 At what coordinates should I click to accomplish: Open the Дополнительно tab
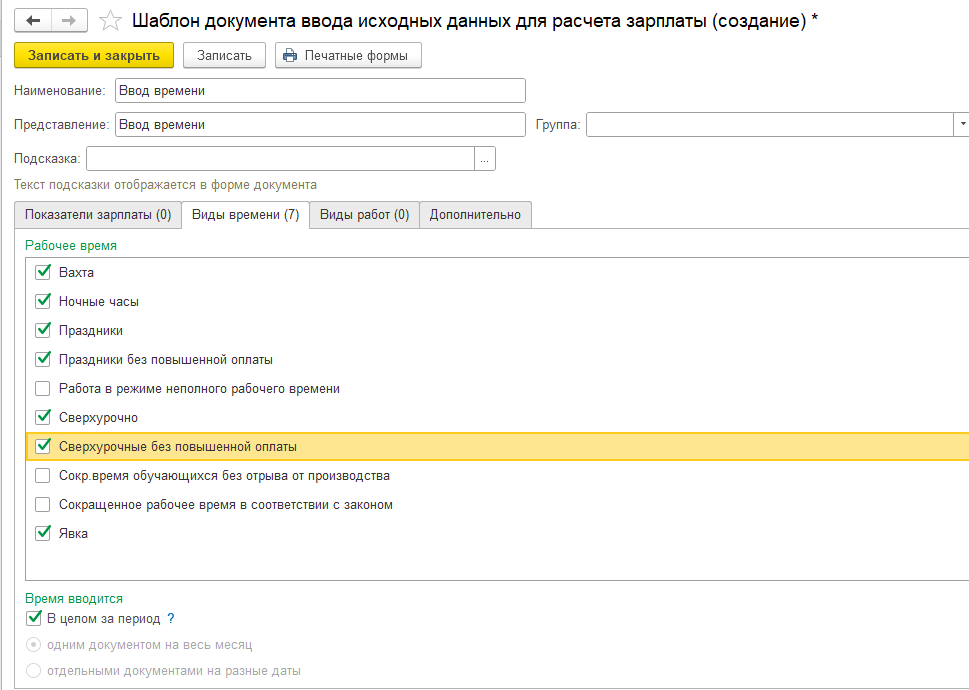coord(475,215)
